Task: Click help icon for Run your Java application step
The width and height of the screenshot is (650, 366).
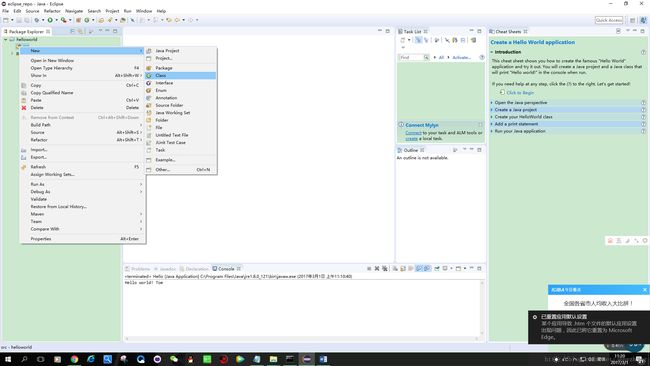Action: [x=643, y=131]
